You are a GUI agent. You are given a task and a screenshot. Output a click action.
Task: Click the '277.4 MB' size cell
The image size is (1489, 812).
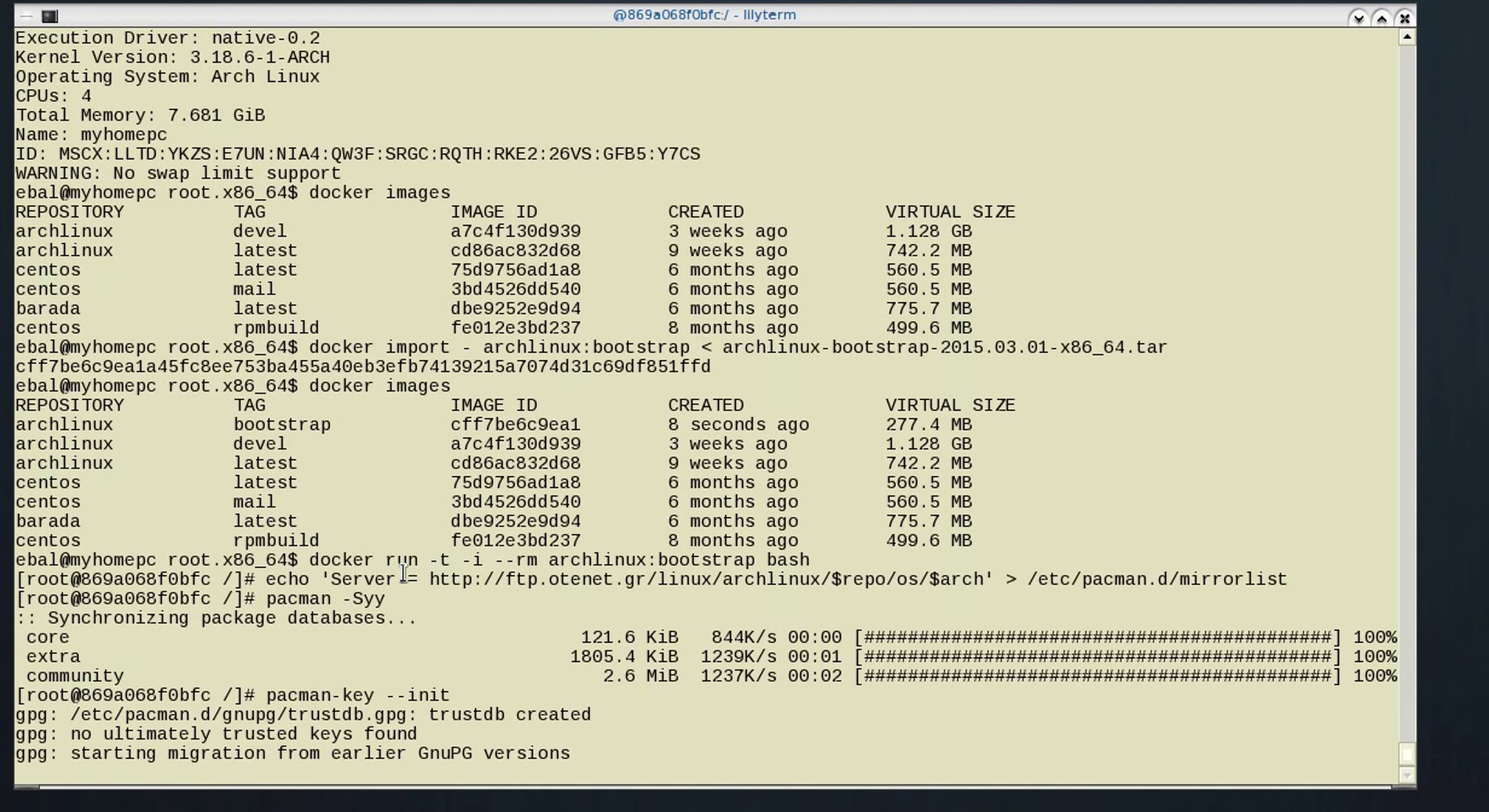[929, 425]
